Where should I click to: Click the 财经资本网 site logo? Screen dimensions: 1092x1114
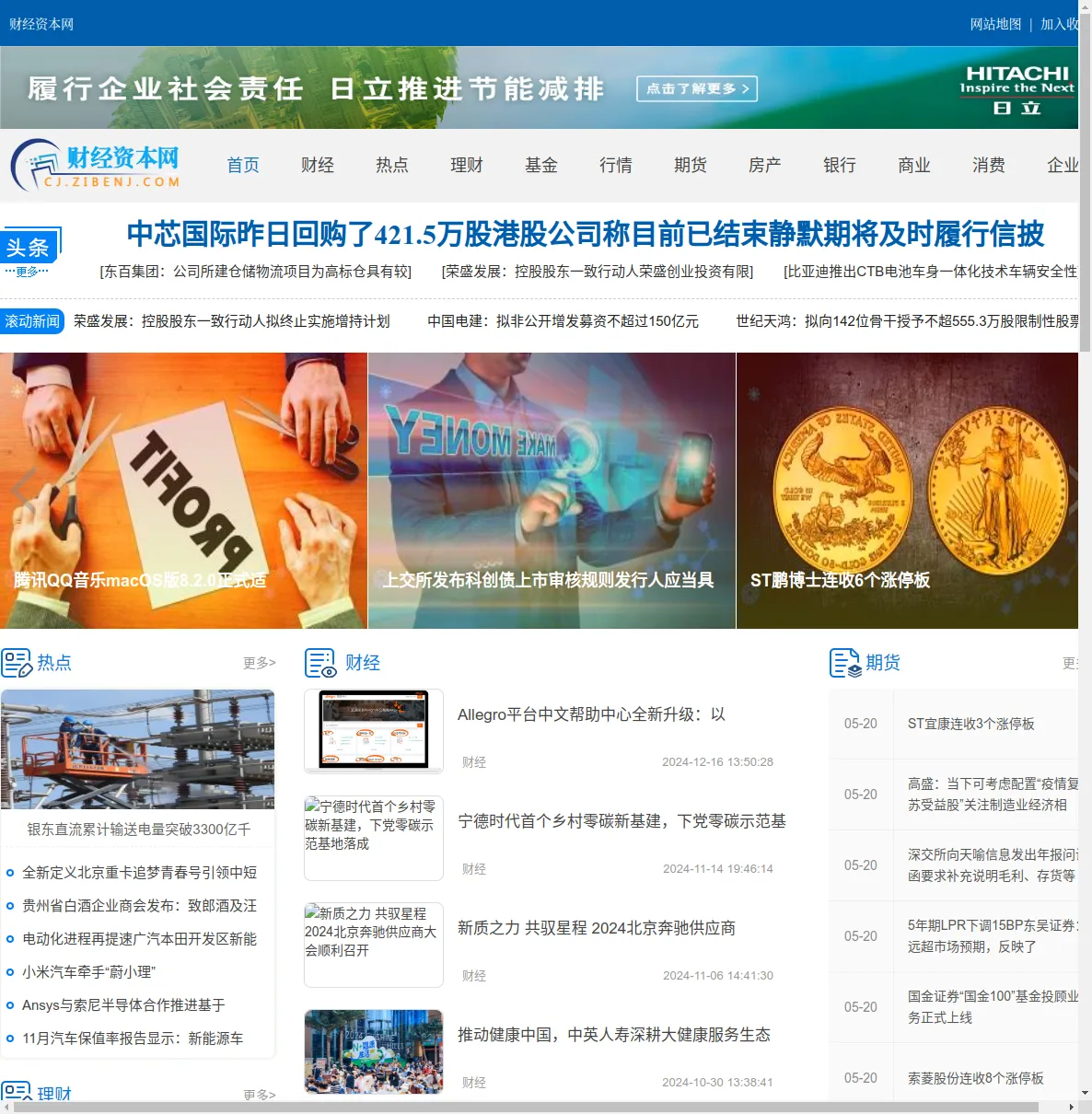(95, 165)
